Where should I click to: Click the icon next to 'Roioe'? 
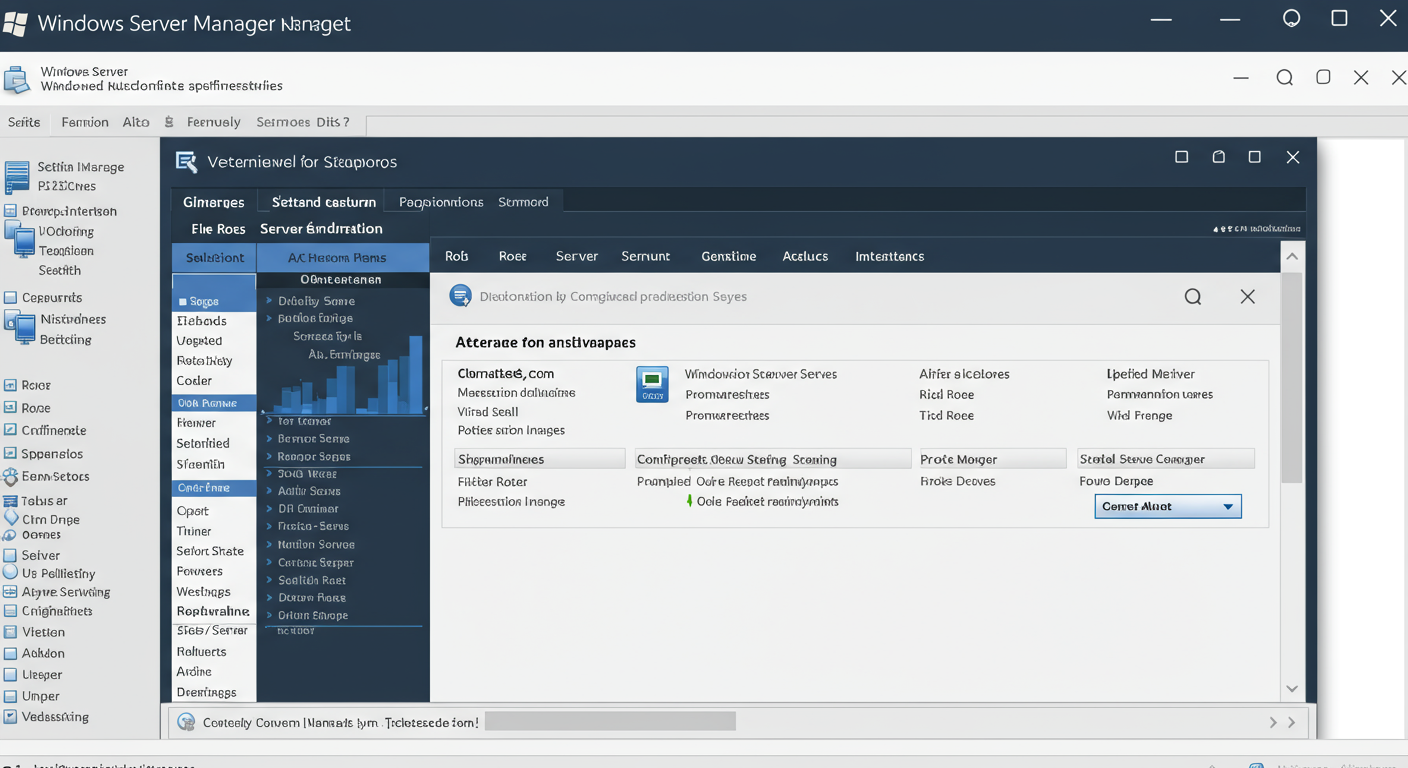[x=11, y=385]
